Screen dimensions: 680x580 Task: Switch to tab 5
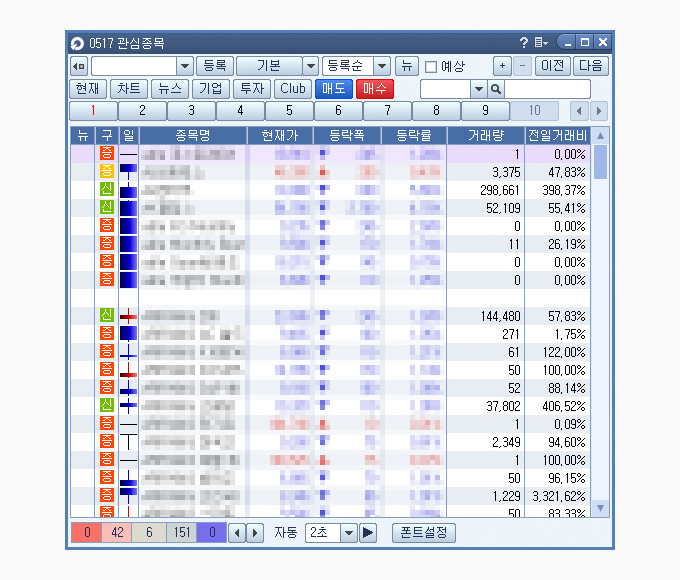[x=289, y=111]
